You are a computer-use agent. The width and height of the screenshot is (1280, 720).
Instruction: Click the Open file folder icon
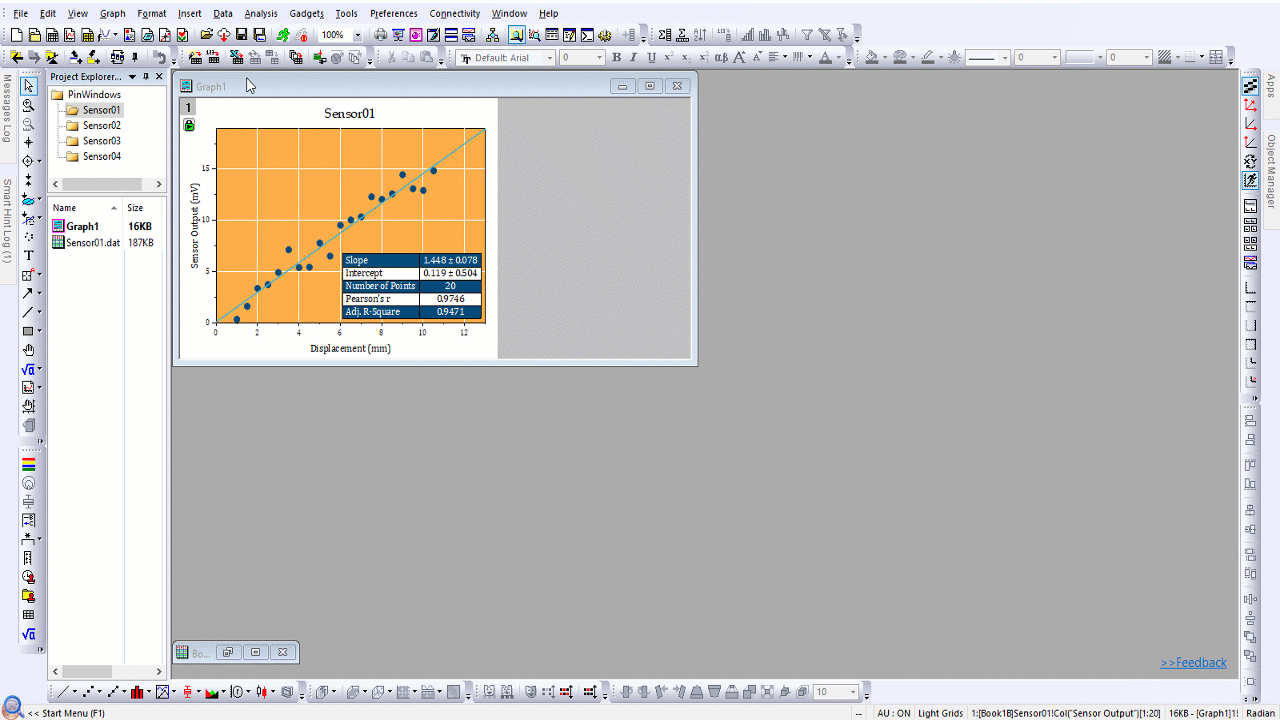click(207, 35)
